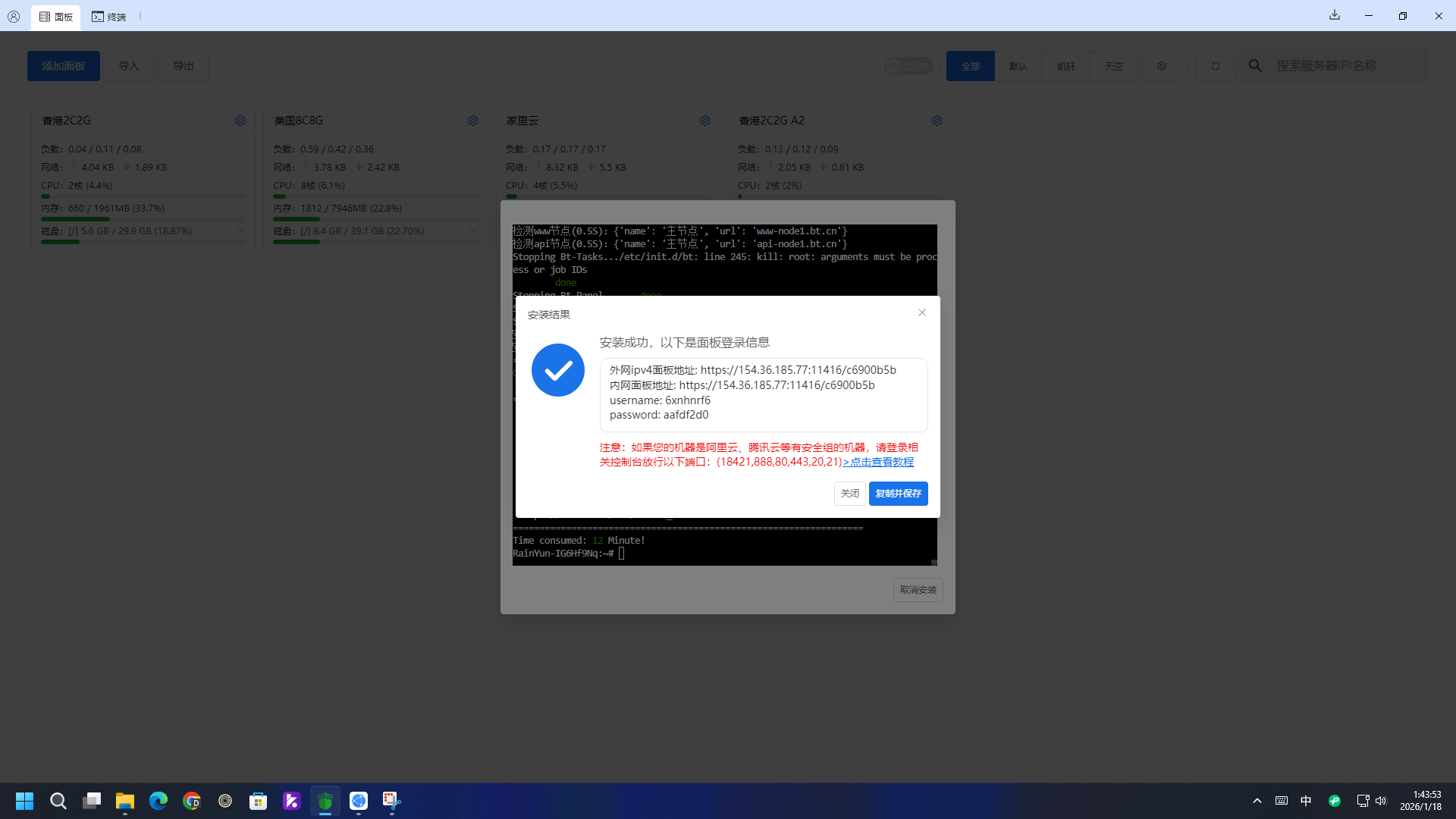This screenshot has height=819, width=1456.
Task: Show hidden icons in system tray
Action: point(1257,801)
